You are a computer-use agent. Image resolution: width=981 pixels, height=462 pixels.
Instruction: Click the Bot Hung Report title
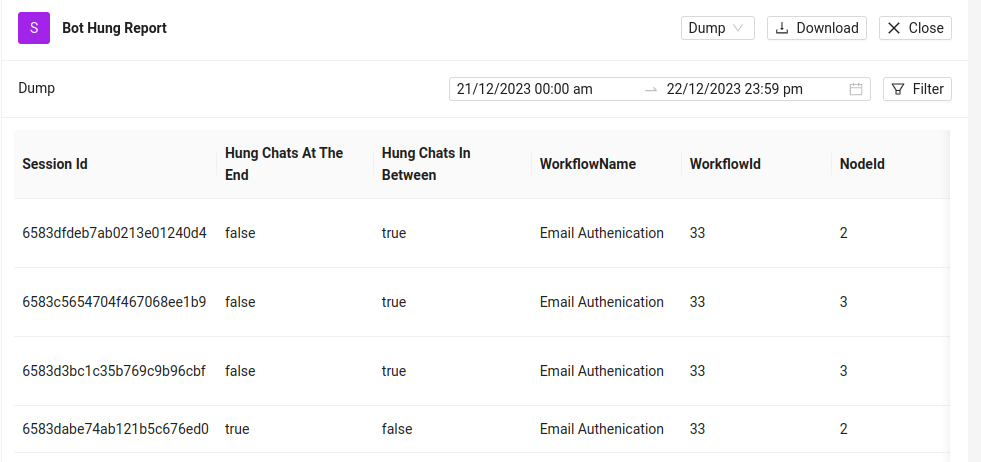[114, 28]
